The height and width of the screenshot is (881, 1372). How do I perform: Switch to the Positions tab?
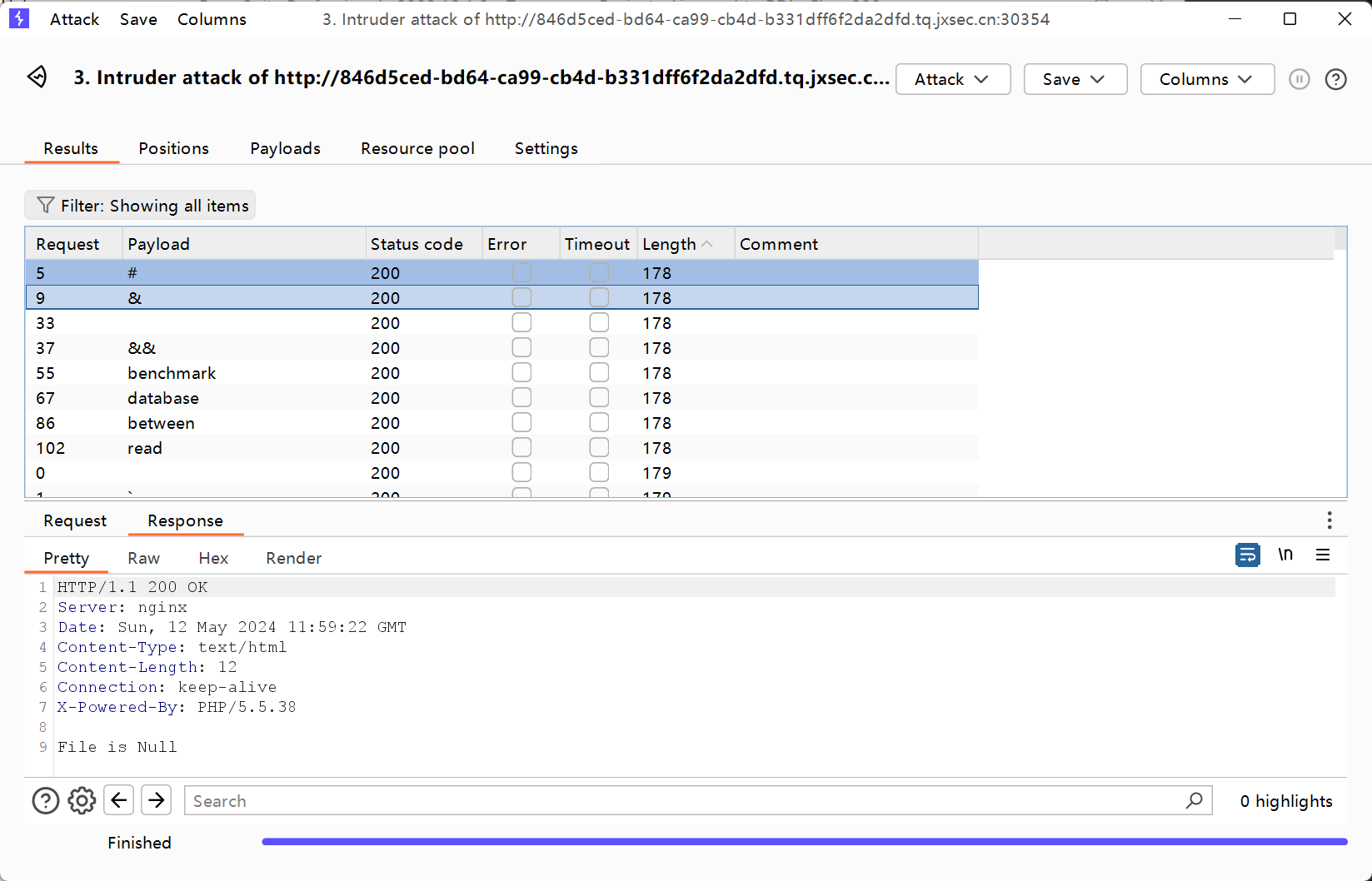[173, 148]
